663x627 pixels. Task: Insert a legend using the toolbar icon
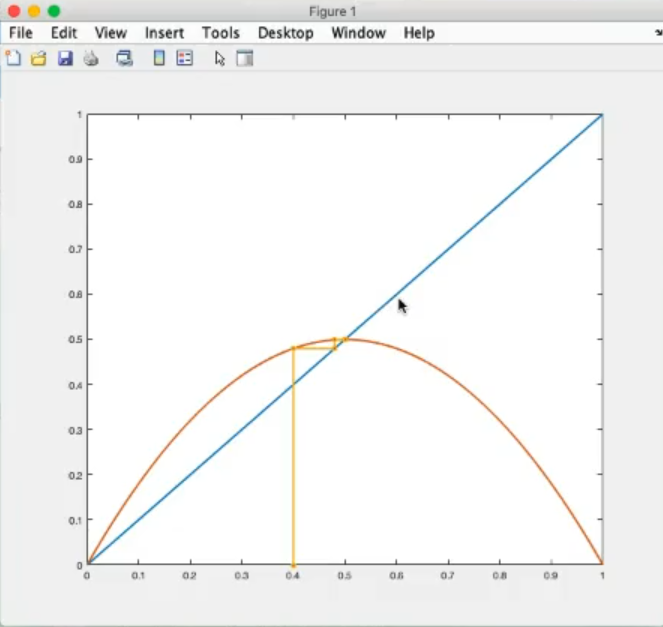[x=184, y=58]
